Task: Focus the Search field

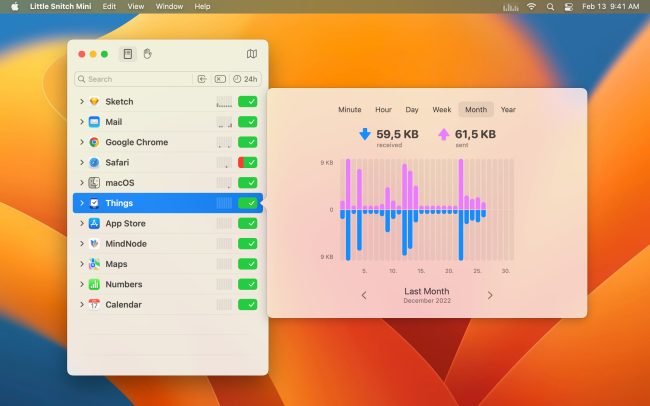Action: point(135,79)
